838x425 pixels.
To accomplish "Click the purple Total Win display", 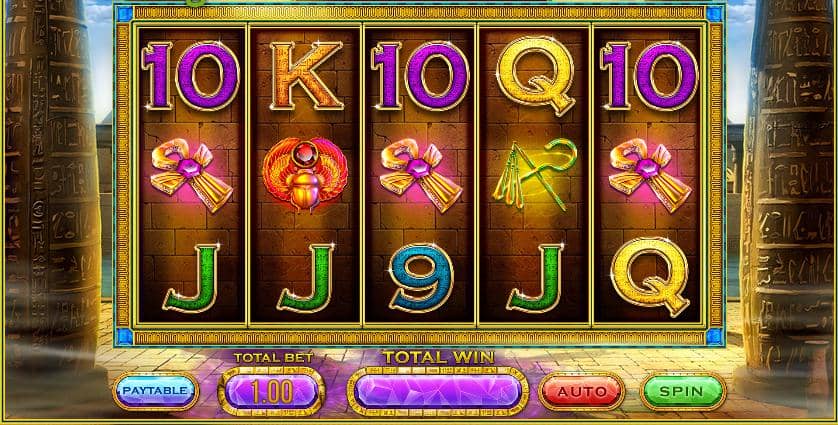I will tap(438, 391).
